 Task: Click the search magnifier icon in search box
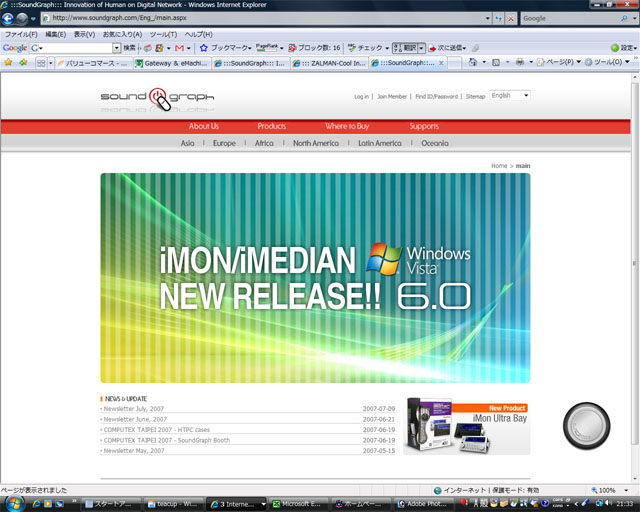pyautogui.click(x=624, y=18)
